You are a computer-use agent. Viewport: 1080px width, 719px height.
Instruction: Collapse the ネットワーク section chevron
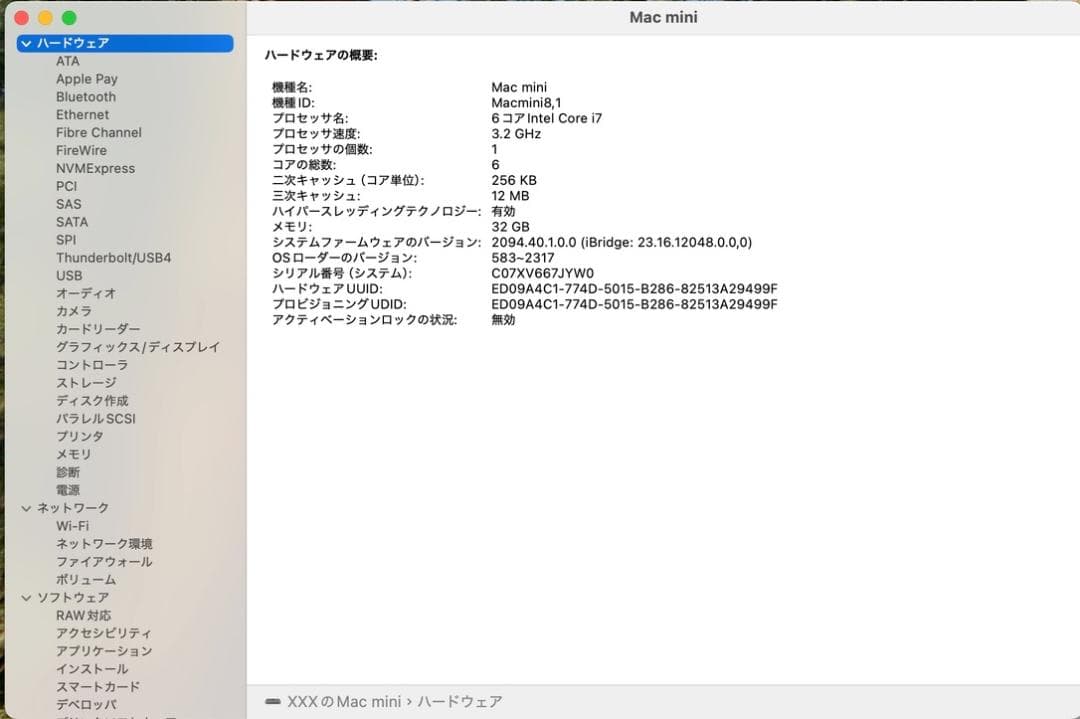[x=26, y=508]
